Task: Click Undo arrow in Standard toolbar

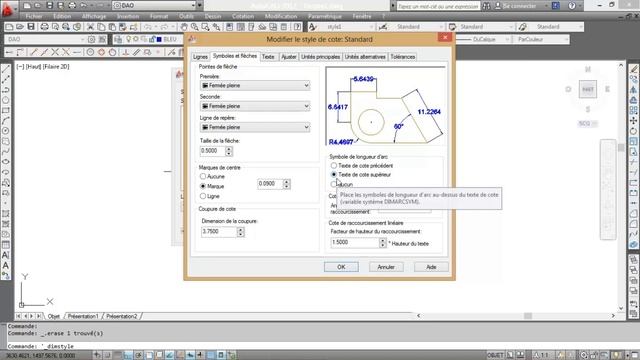Action: click(148, 27)
